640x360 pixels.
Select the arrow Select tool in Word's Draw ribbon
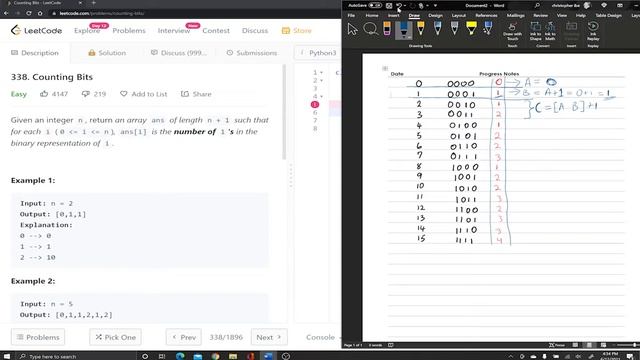coord(353,29)
